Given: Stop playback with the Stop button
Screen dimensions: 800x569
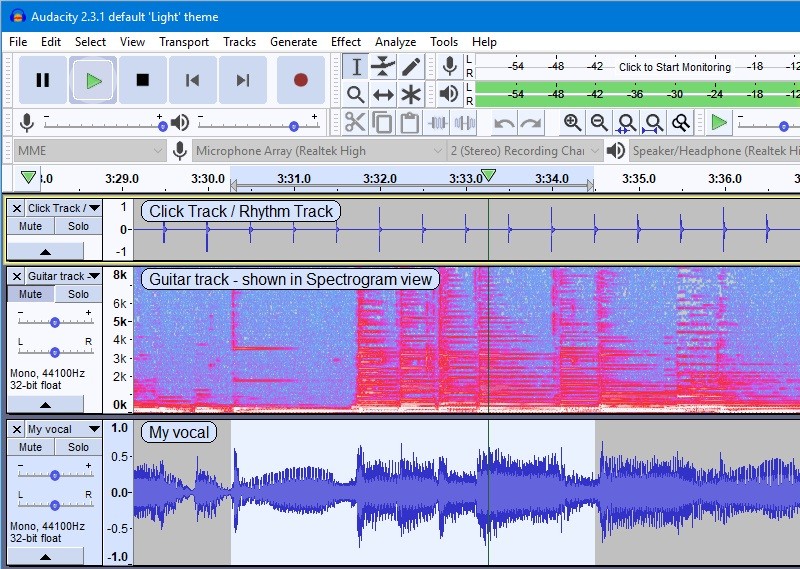Looking at the screenshot, I should pyautogui.click(x=143, y=80).
